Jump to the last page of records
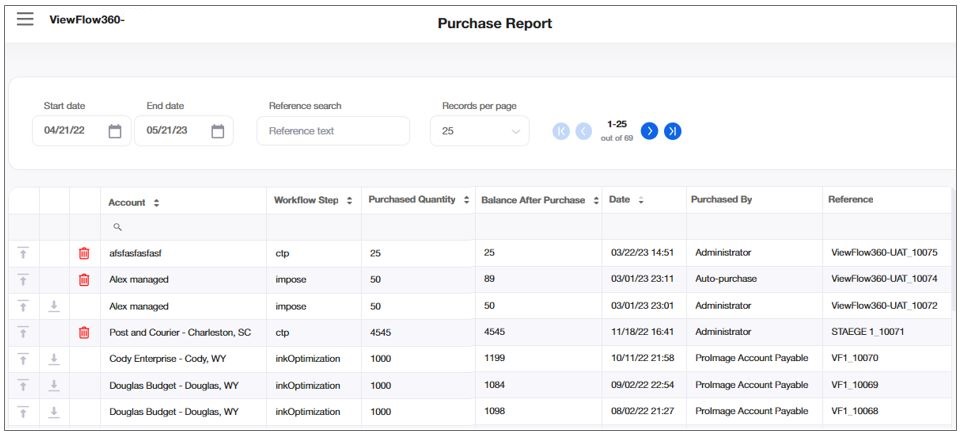 [673, 131]
